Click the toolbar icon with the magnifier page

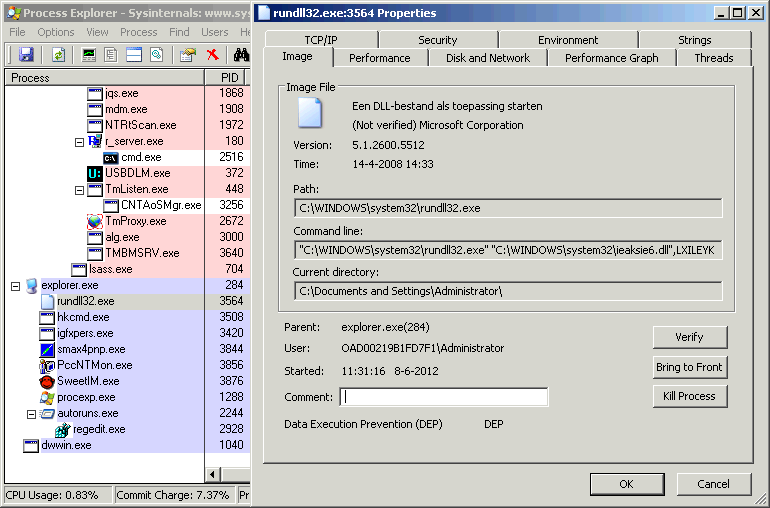click(157, 55)
